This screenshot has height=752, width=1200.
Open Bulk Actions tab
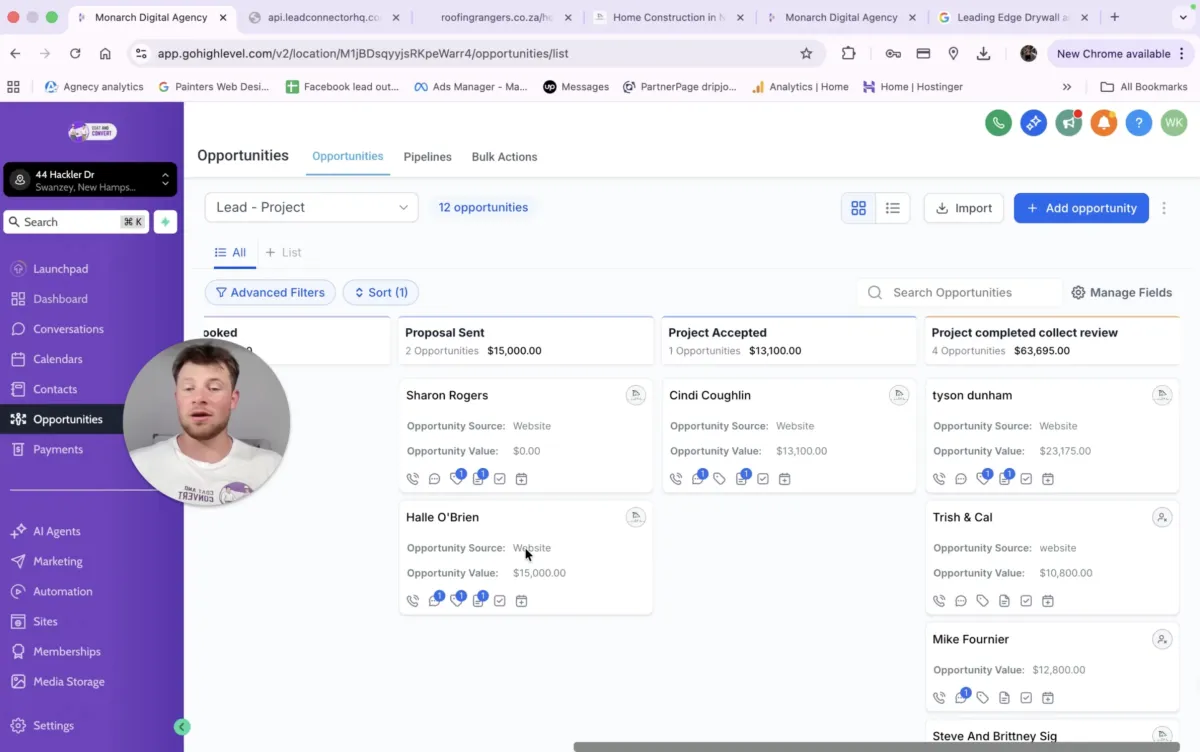point(504,157)
